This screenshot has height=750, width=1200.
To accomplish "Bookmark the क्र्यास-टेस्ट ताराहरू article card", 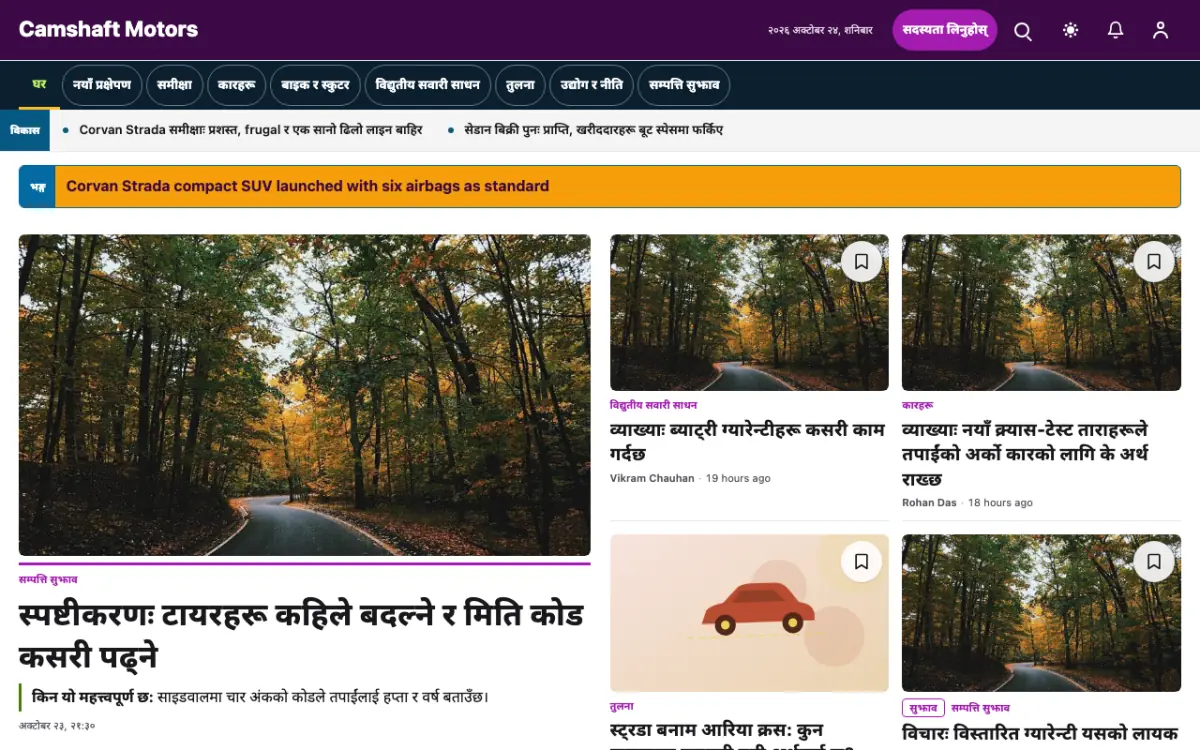I will [x=1153, y=262].
